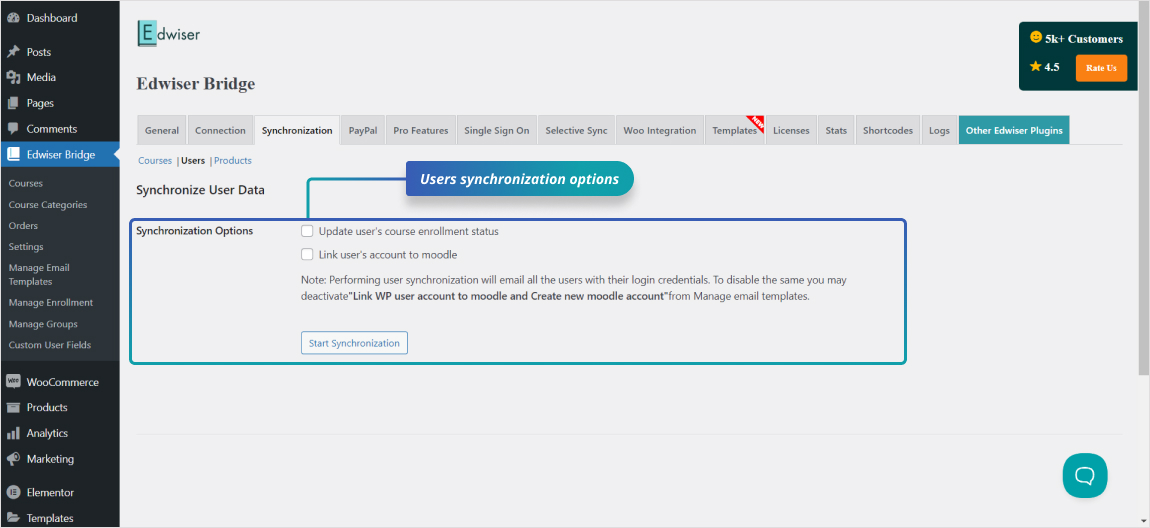Open the PayPal tab

coord(363,131)
